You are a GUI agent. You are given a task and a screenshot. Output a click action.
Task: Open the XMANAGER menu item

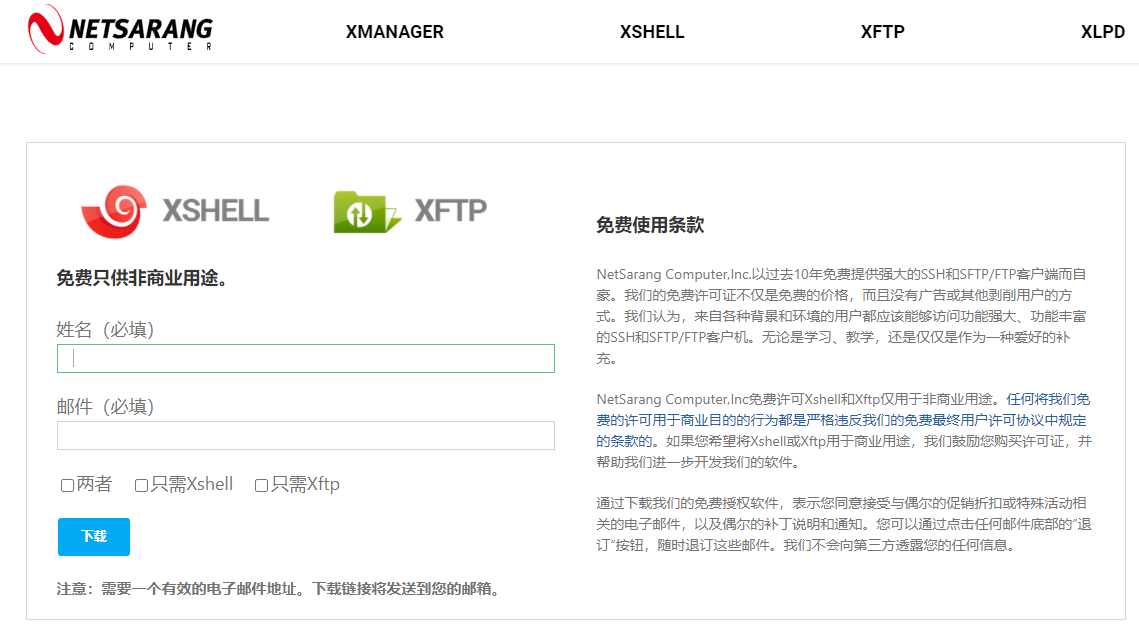click(x=394, y=32)
